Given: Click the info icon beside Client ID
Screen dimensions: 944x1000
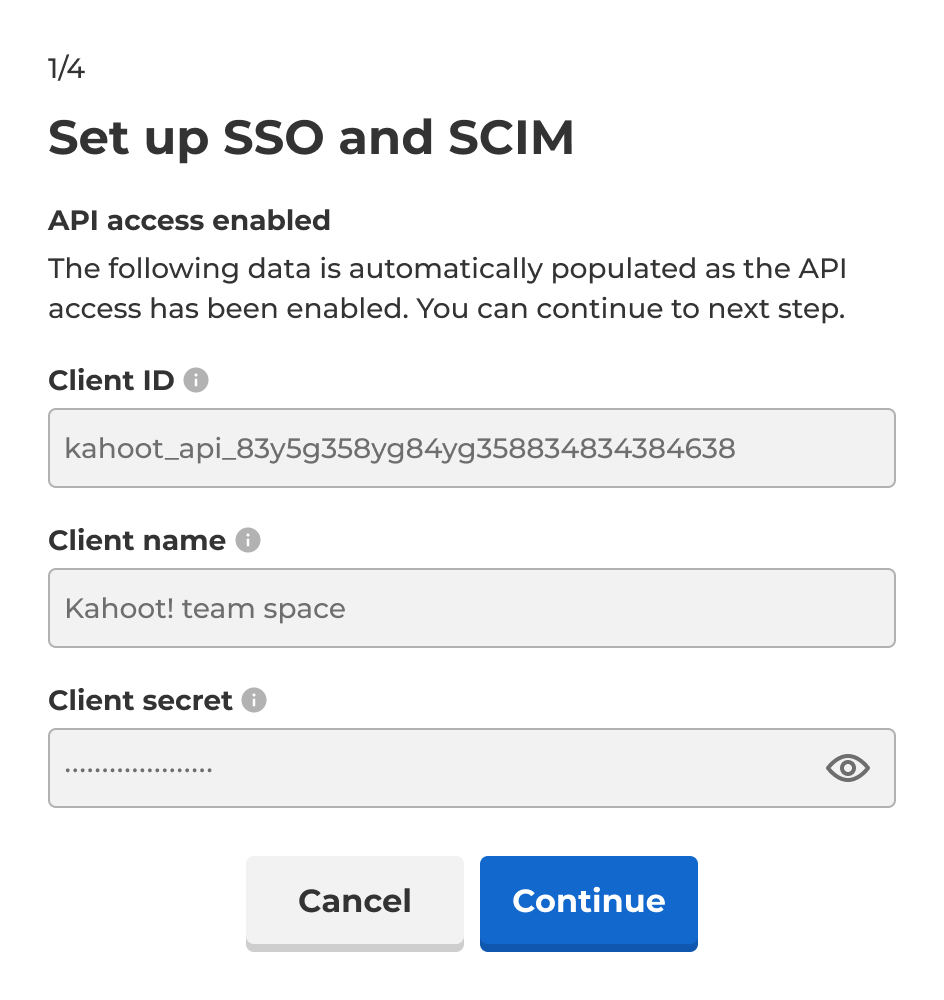Looking at the screenshot, I should tap(196, 380).
